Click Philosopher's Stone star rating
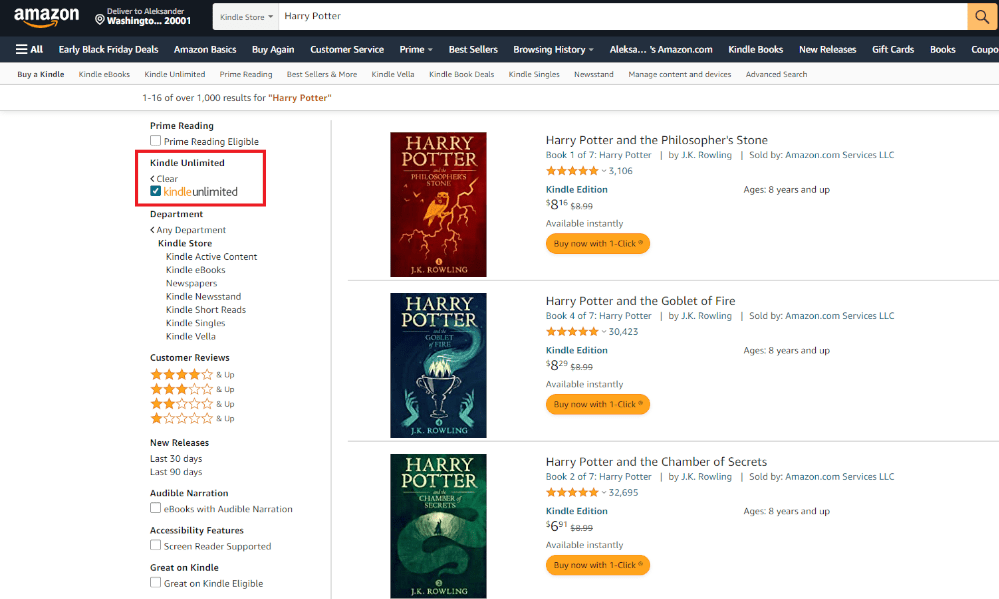The height and width of the screenshot is (599, 999). tap(572, 171)
